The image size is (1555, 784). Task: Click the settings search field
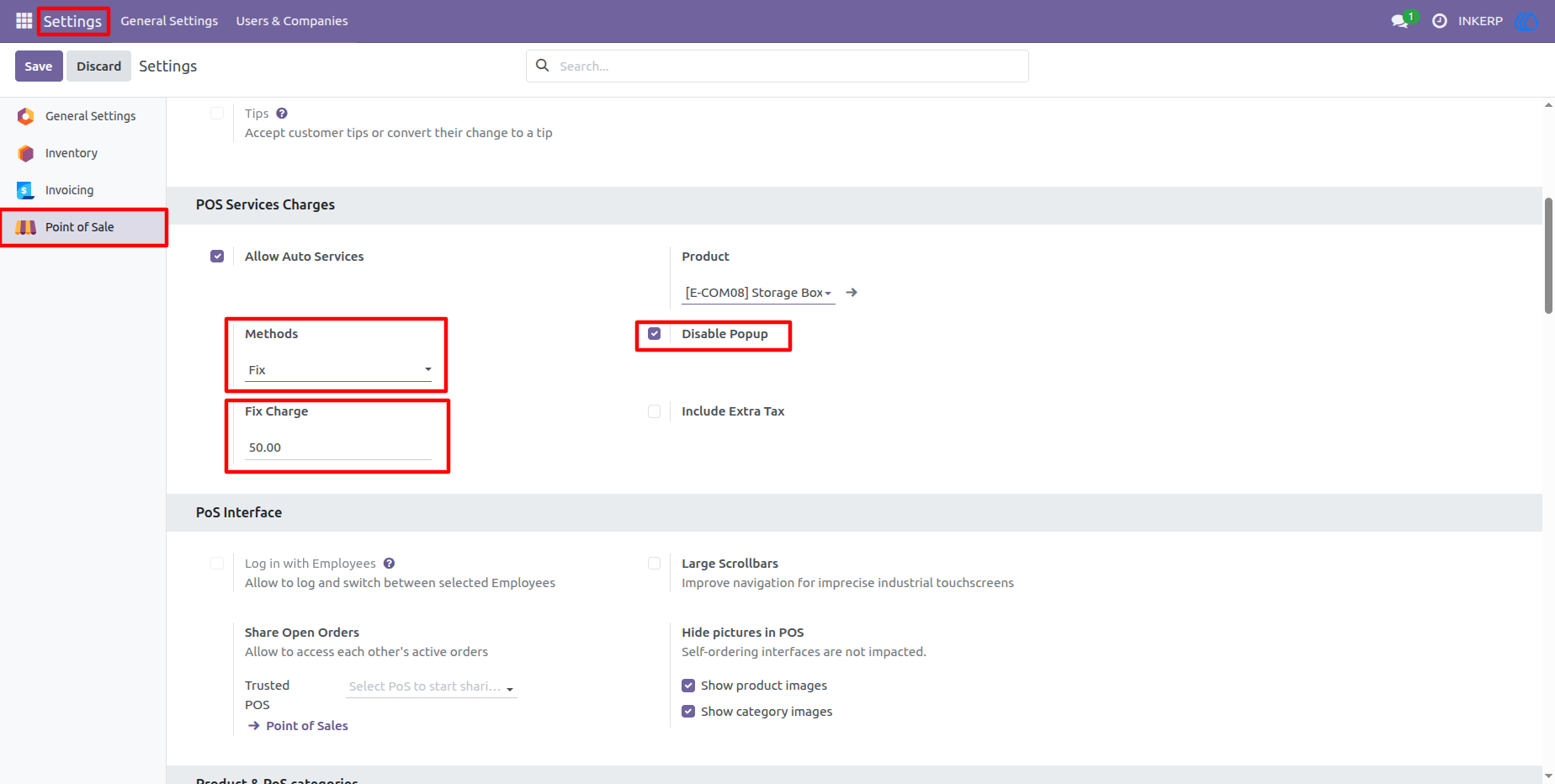tap(777, 66)
